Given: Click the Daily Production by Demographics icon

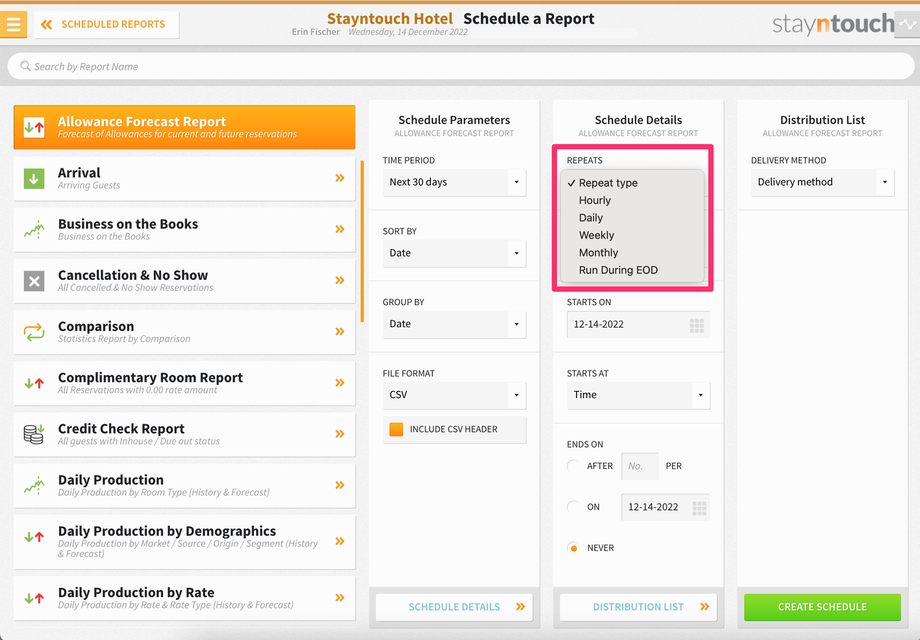Looking at the screenshot, I should click(x=34, y=536).
